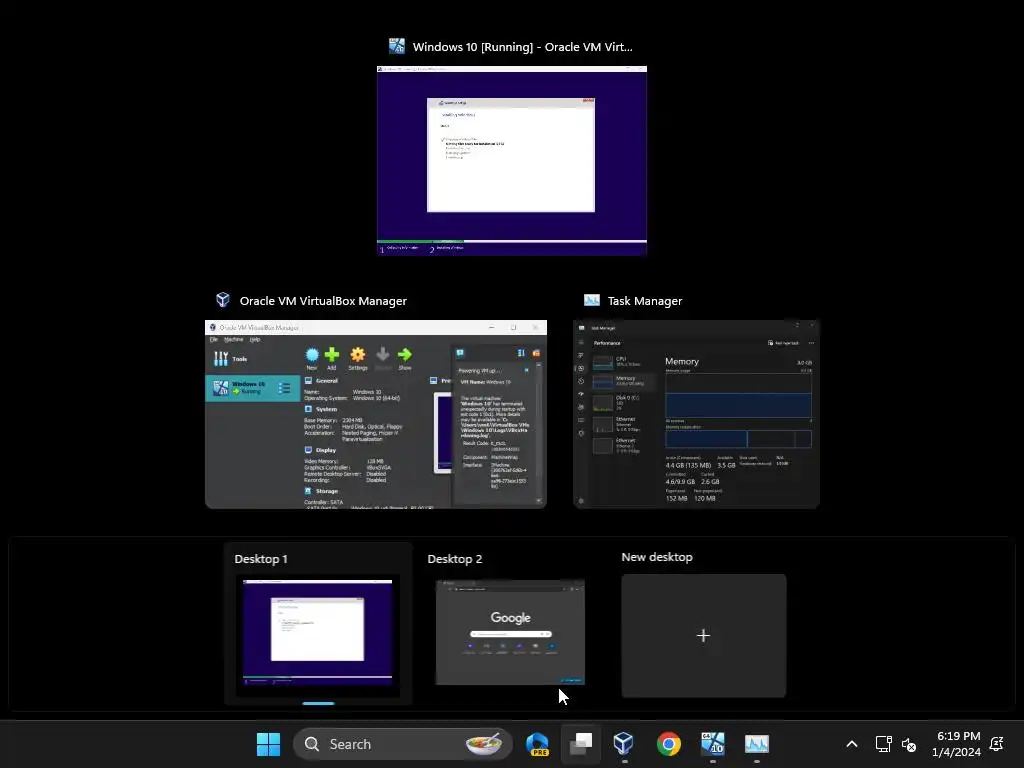Add a new desktop with the plus tile
Screen dimensions: 1024x768
point(703,635)
